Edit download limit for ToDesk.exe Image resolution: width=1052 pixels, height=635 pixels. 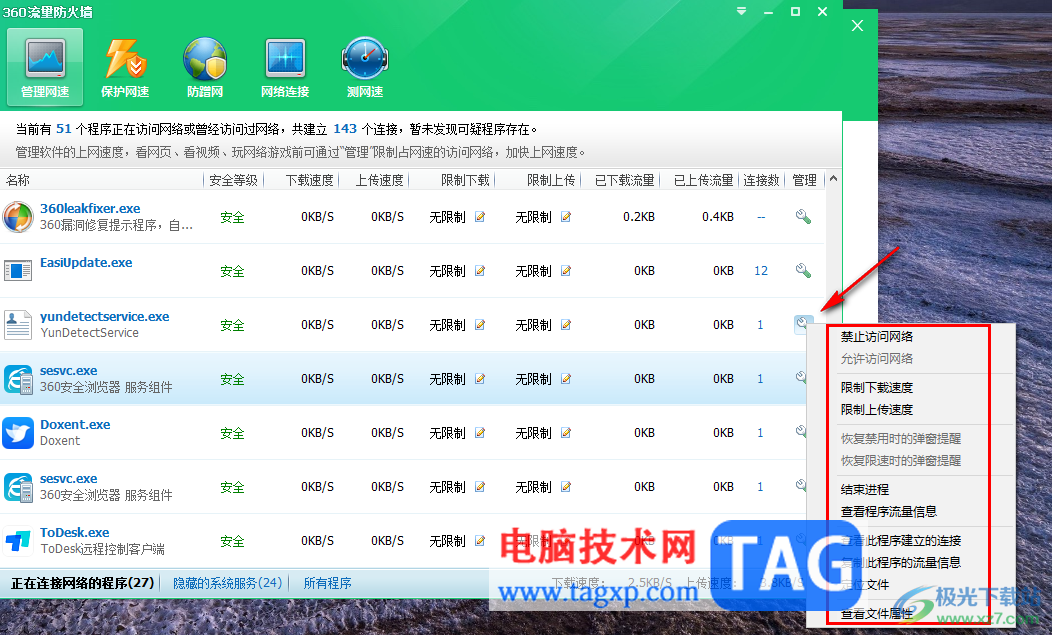click(x=480, y=540)
